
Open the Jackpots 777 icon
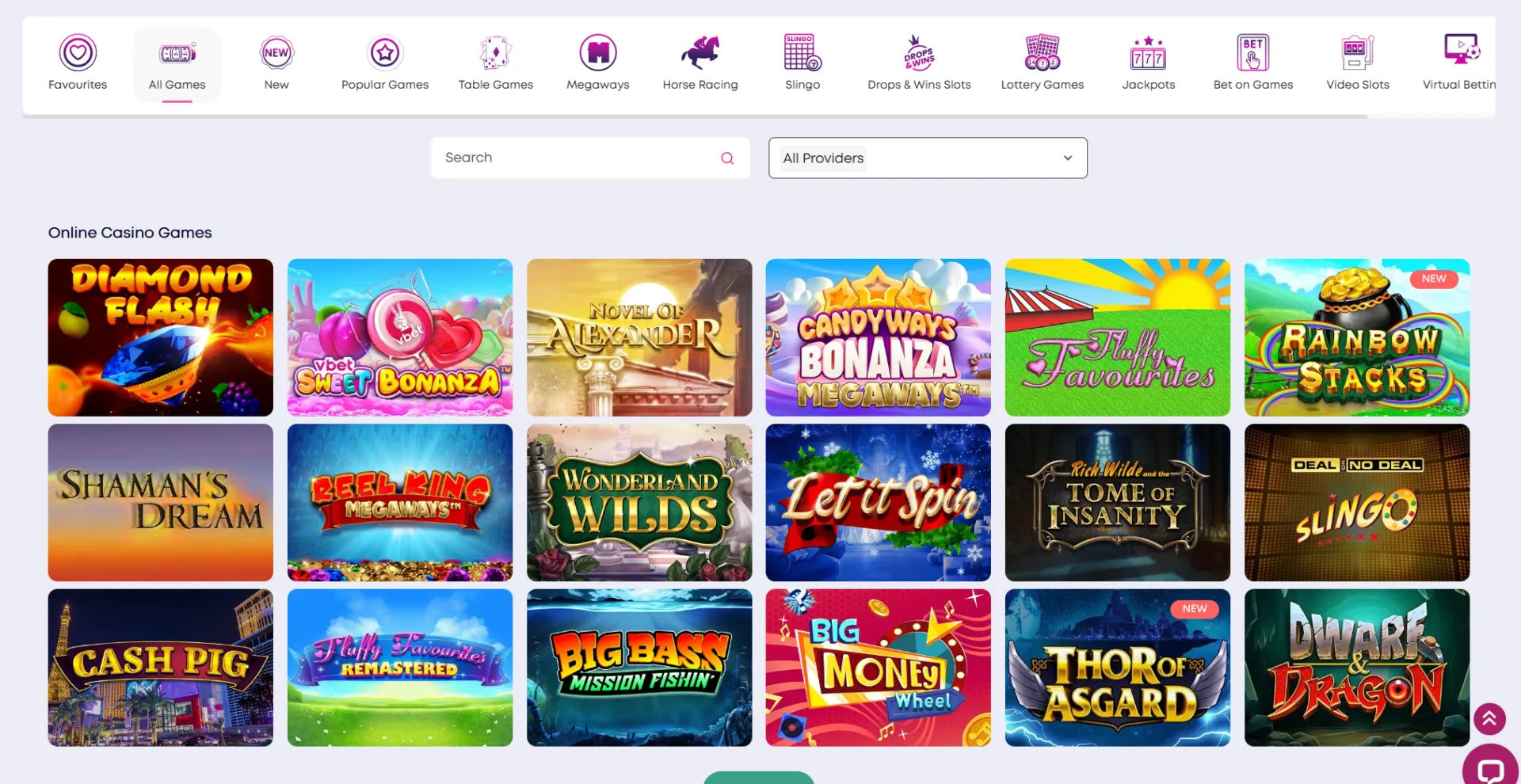coord(1148,53)
